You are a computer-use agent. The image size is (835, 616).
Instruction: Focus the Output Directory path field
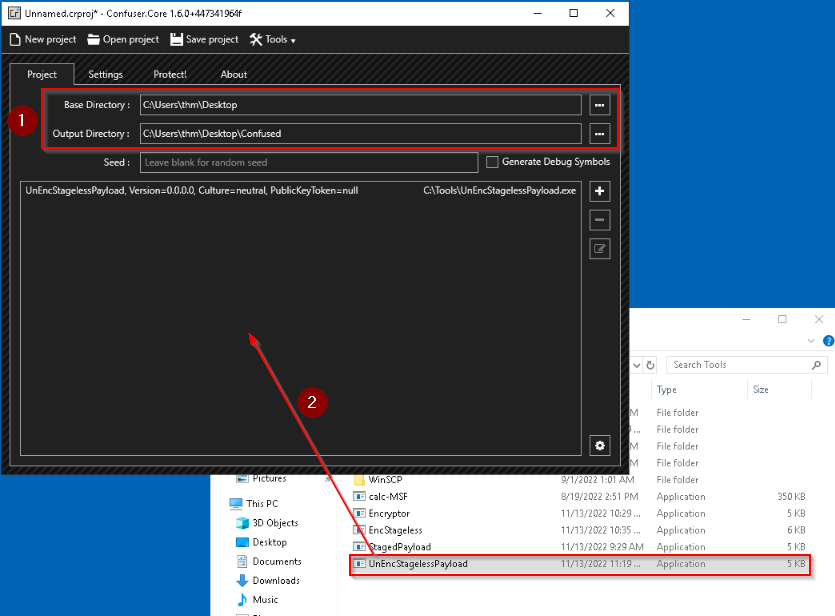361,134
